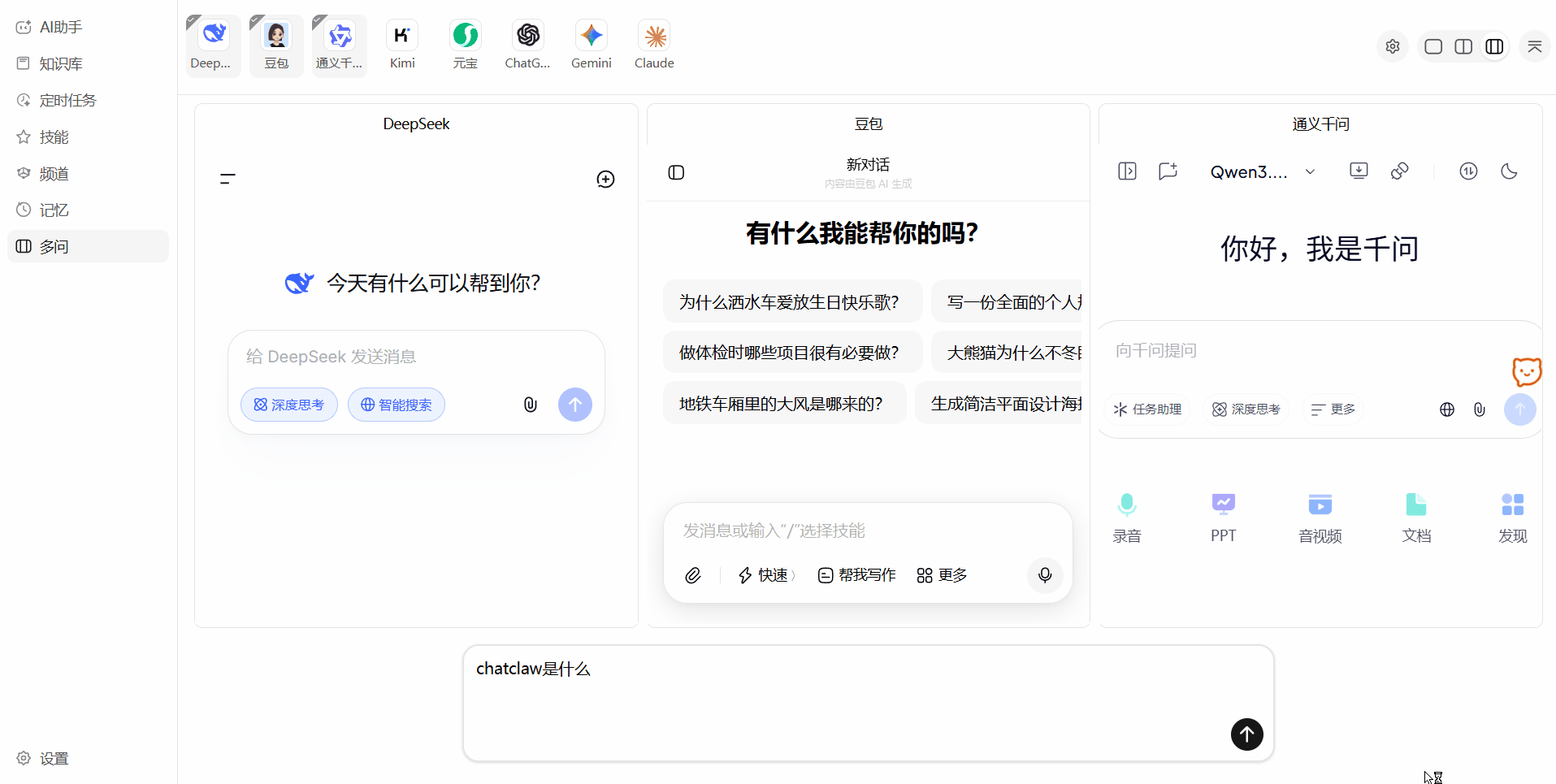Open the Kimi assistant
The height and width of the screenshot is (784, 1556).
click(x=402, y=35)
